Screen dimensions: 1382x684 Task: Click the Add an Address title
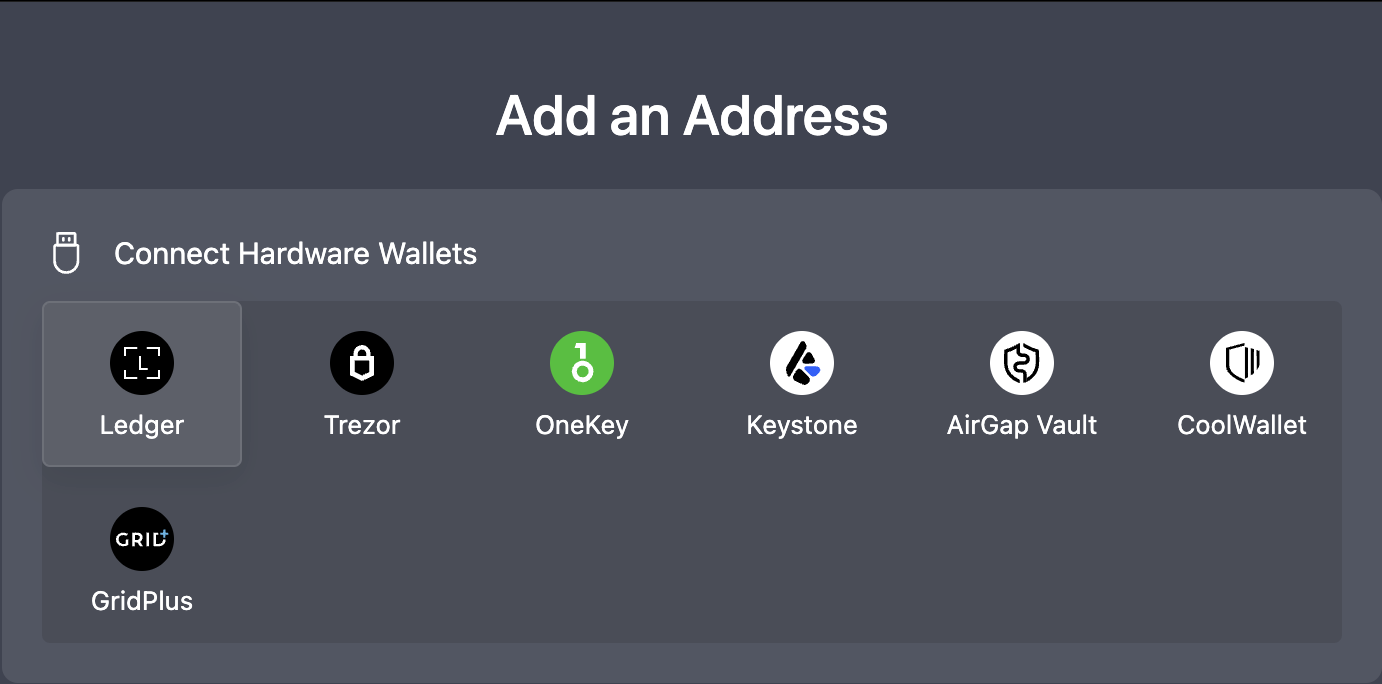pyautogui.click(x=692, y=115)
